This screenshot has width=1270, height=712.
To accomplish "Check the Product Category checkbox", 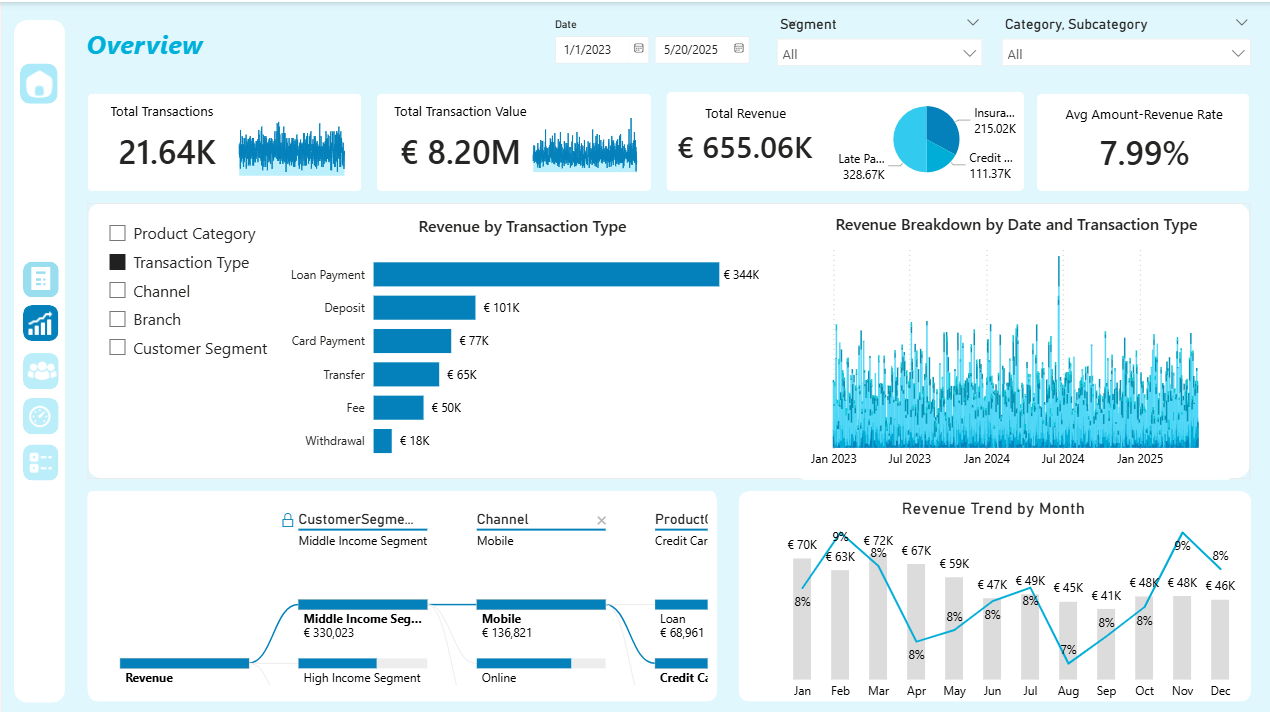I will 117,233.
